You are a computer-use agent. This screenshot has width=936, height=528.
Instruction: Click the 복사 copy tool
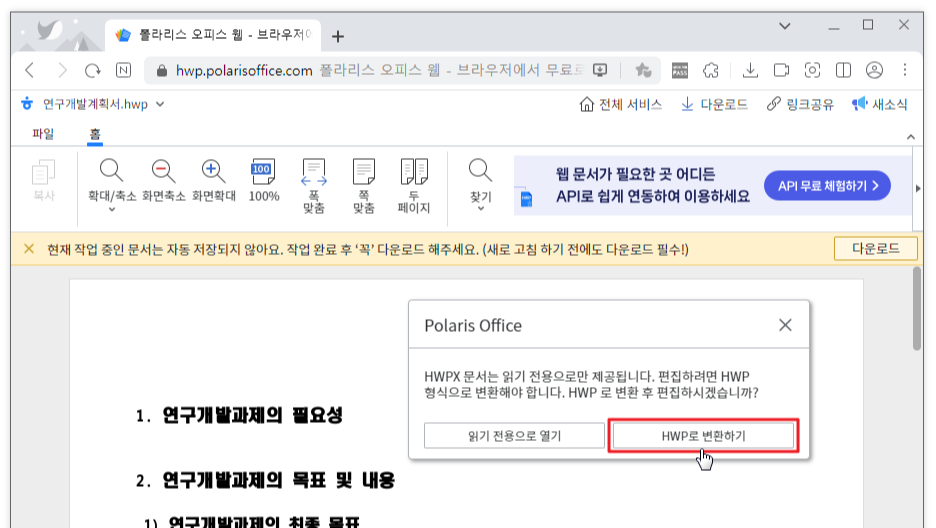[44, 180]
